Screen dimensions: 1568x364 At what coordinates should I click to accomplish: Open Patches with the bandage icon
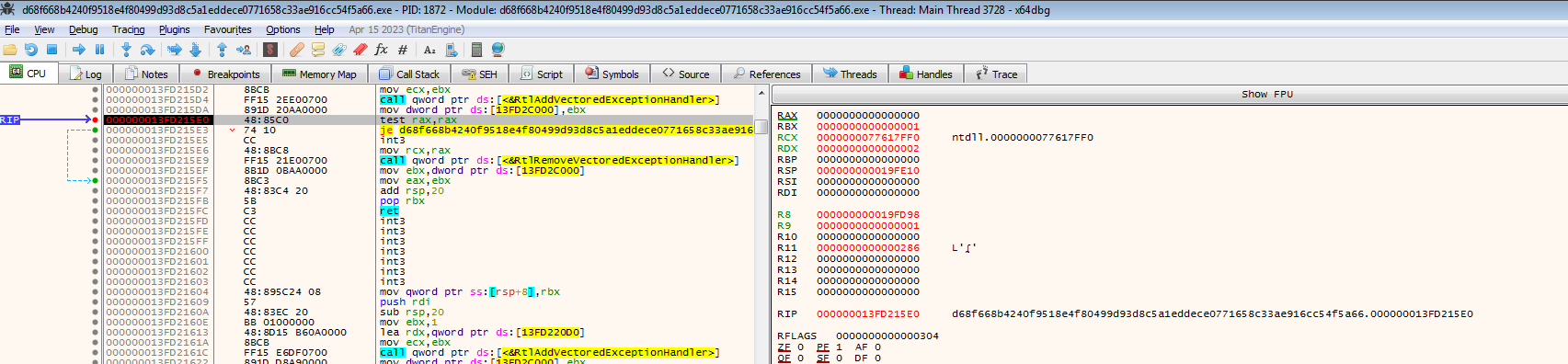[296, 50]
